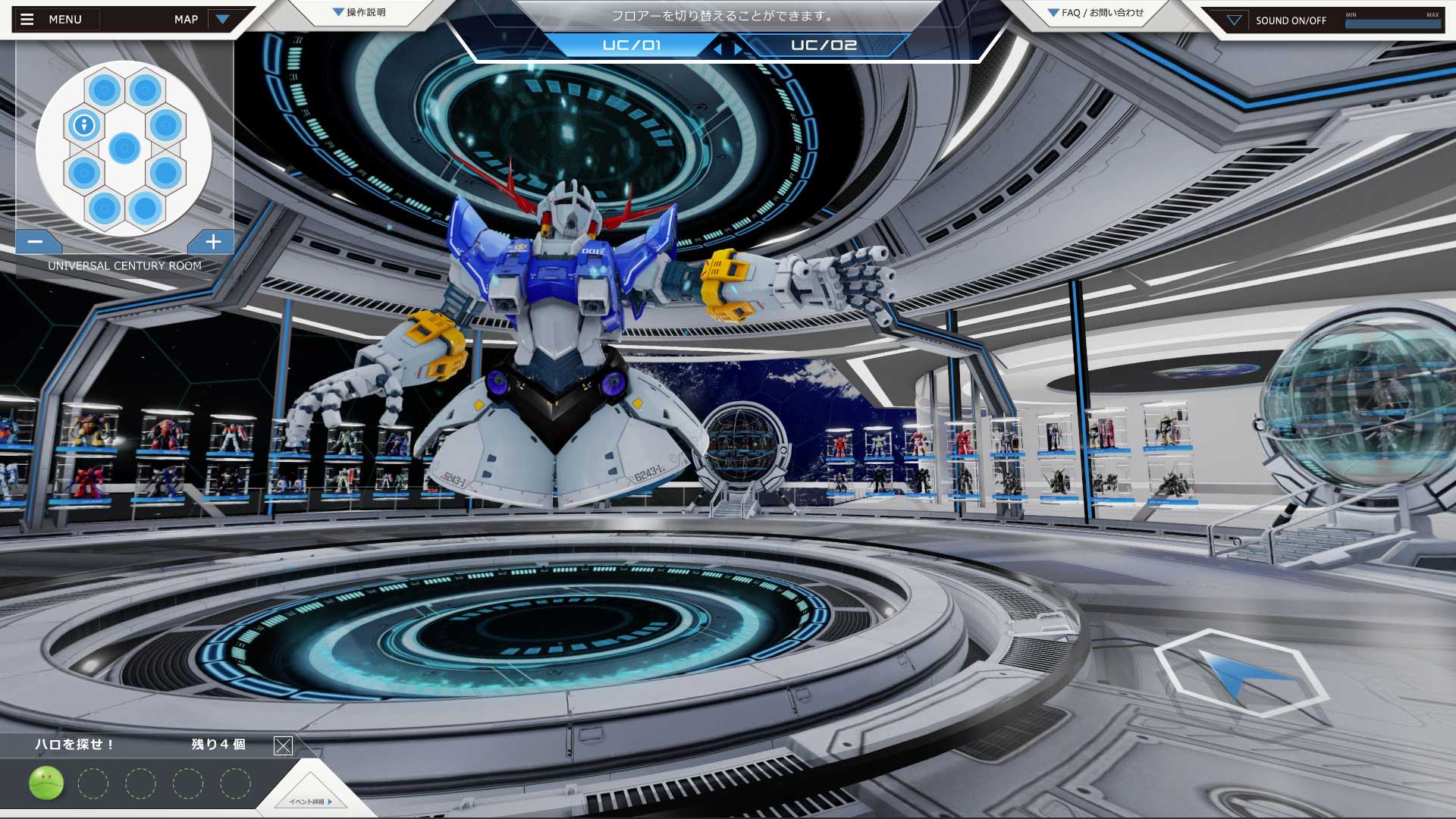
Task: Click the found green Haro icon
Action: click(46, 783)
